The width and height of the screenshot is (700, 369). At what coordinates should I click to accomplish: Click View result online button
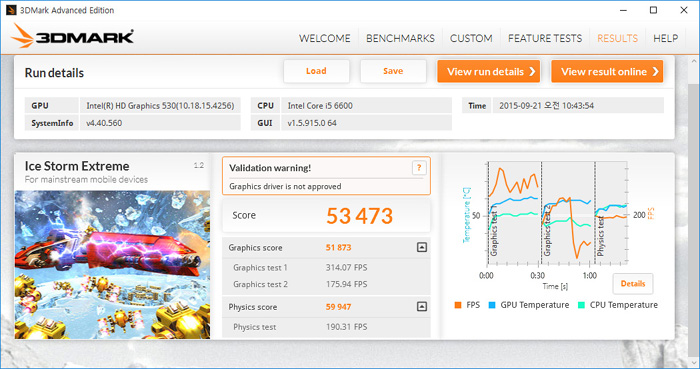607,71
